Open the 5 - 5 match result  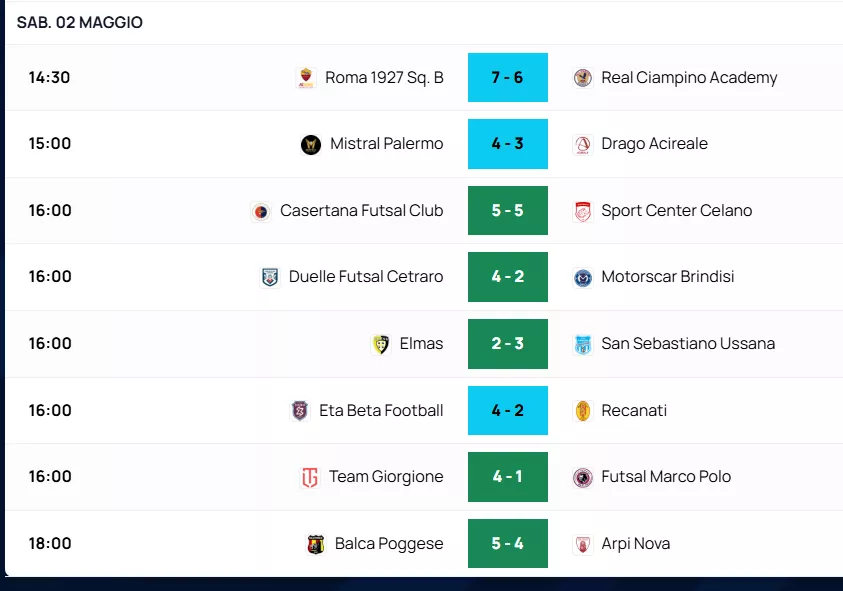pos(508,210)
